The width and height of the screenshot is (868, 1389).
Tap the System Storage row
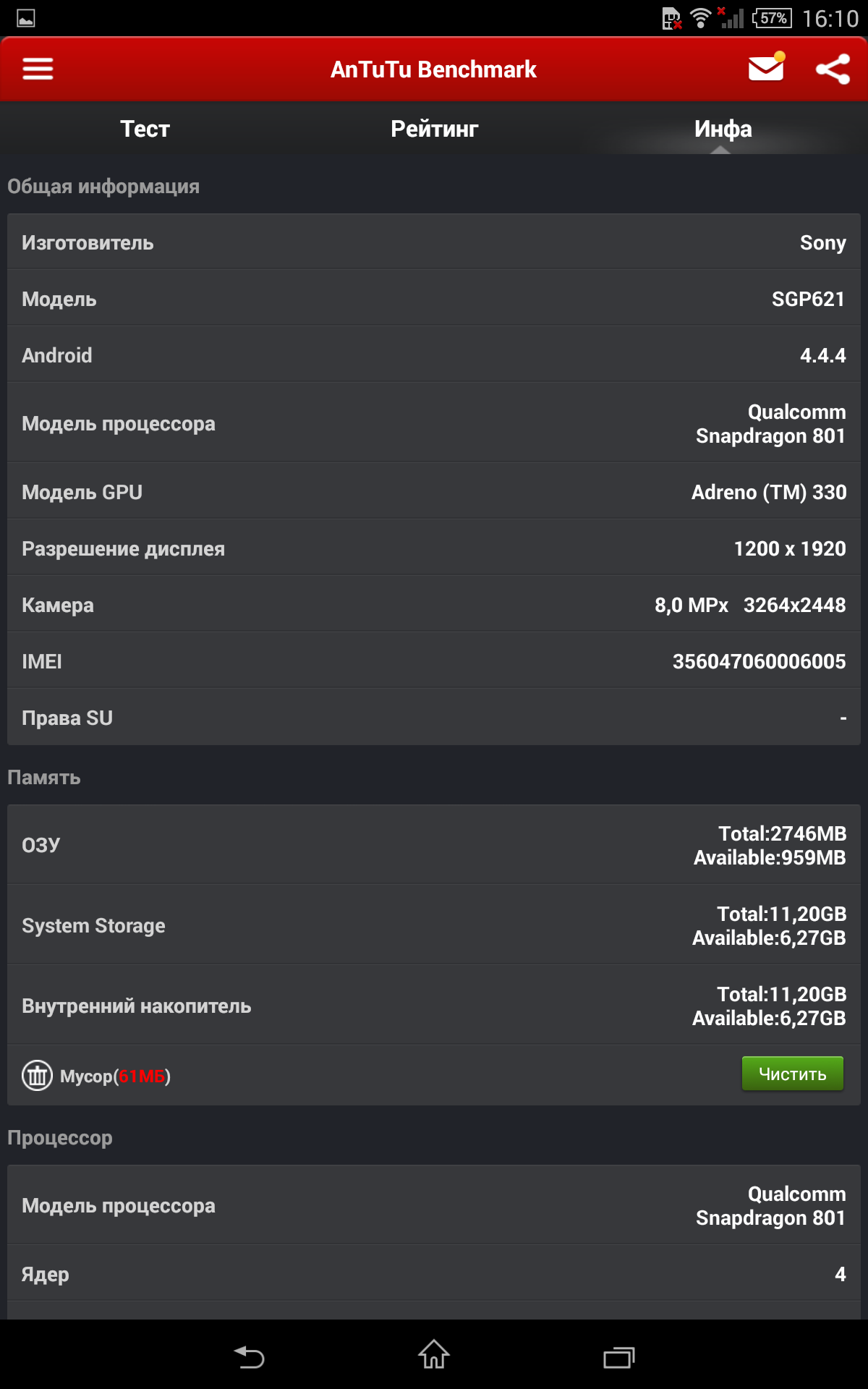click(x=434, y=925)
